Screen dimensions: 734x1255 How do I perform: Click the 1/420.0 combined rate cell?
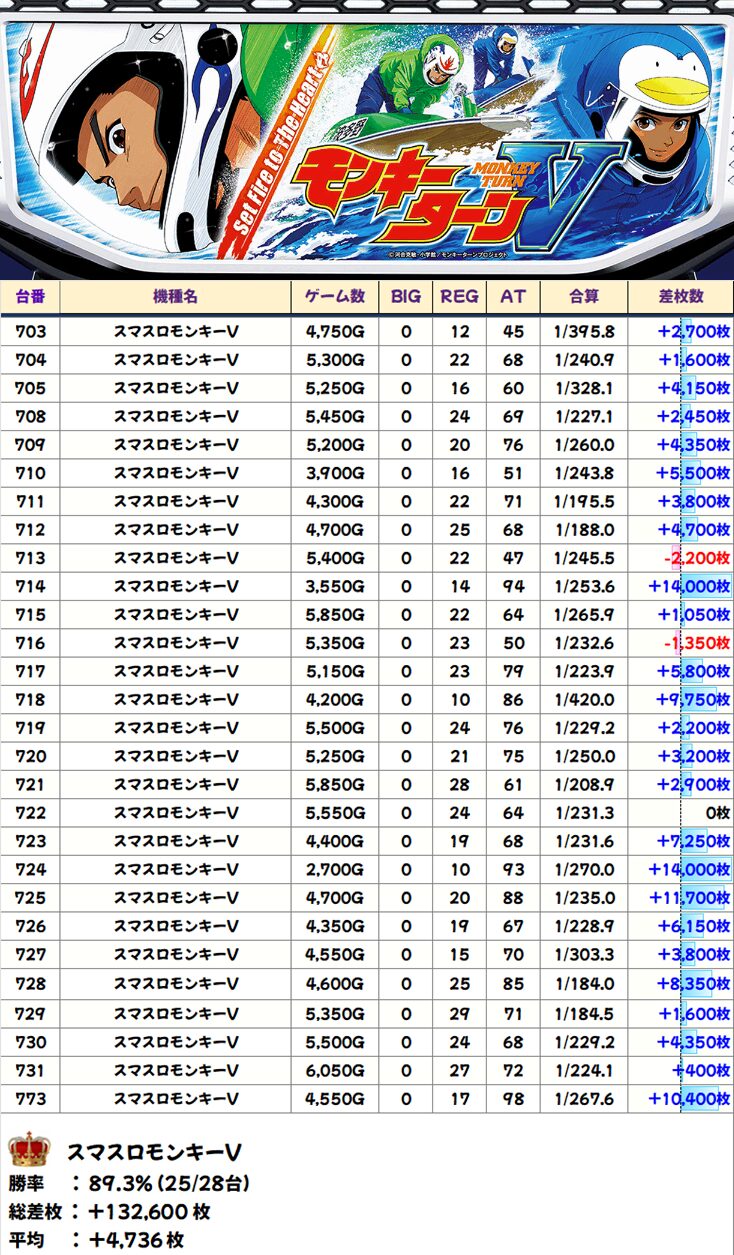coord(583,700)
